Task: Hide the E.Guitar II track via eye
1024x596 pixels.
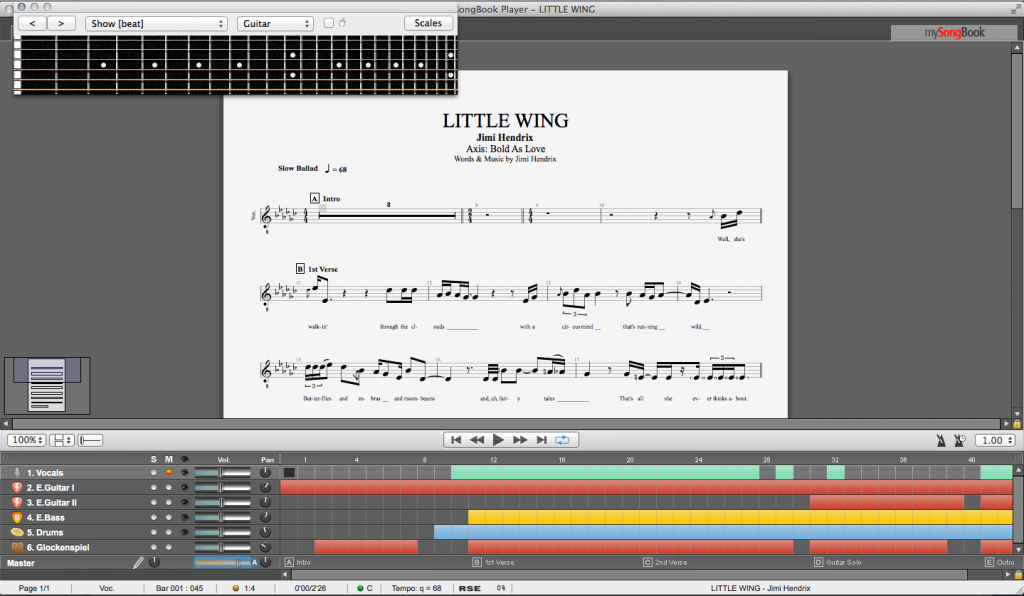Action: coord(185,502)
